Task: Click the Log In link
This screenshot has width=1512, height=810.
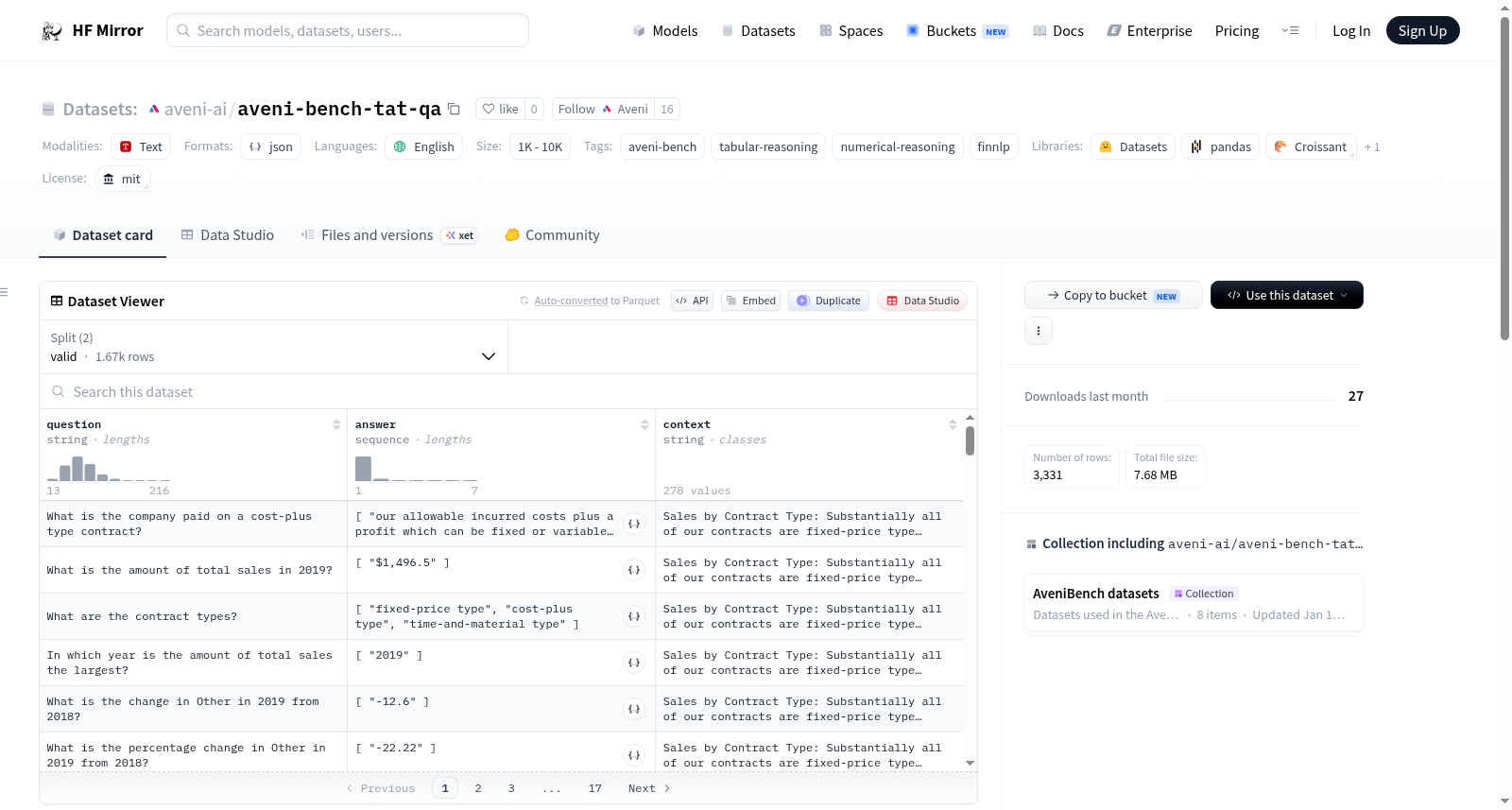Action: 1351,31
